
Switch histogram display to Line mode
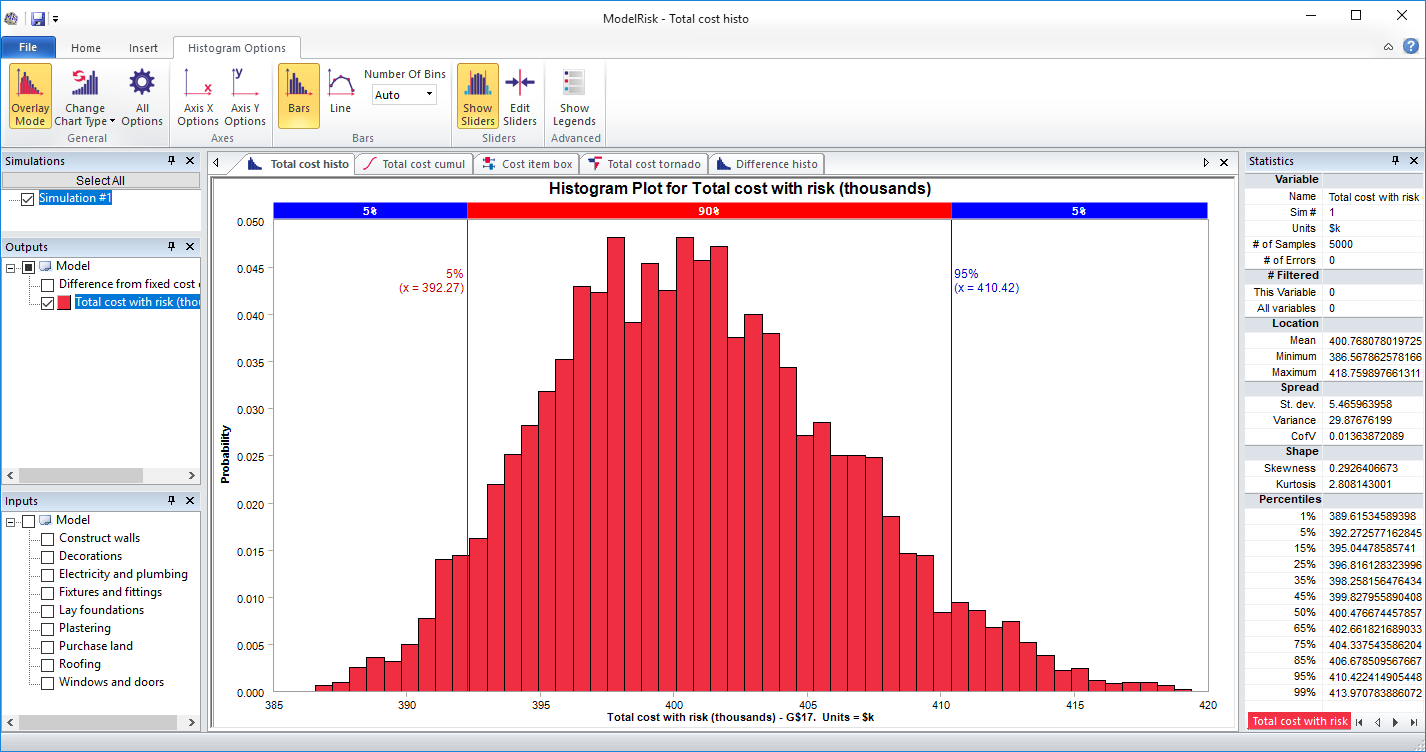[340, 95]
